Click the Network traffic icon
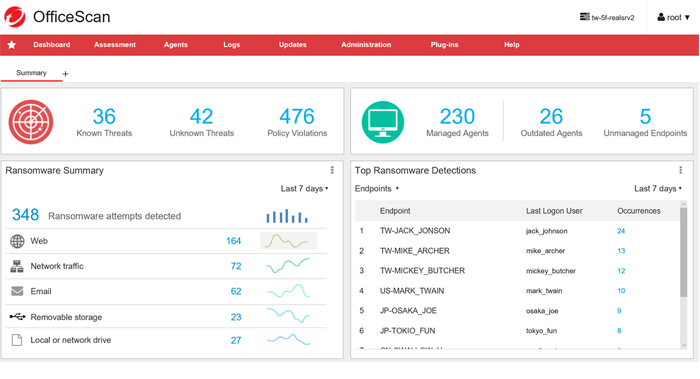This screenshot has width=700, height=379. 17,266
